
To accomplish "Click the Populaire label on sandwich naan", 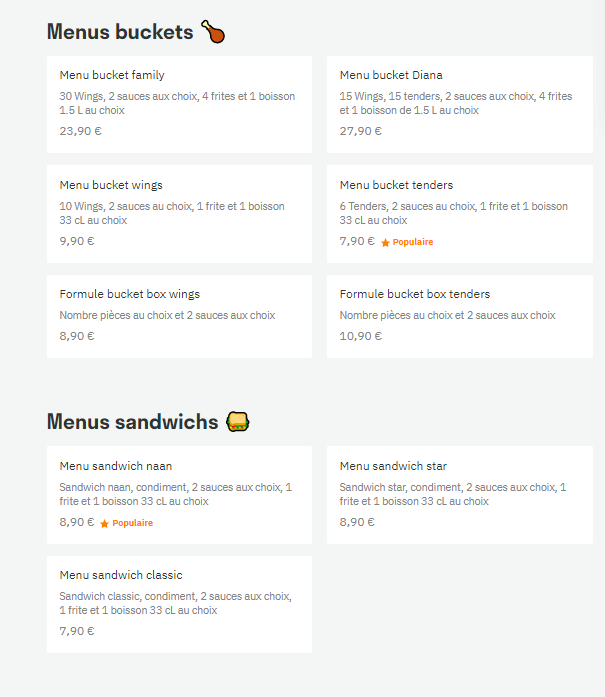I will click(x=132, y=523).
